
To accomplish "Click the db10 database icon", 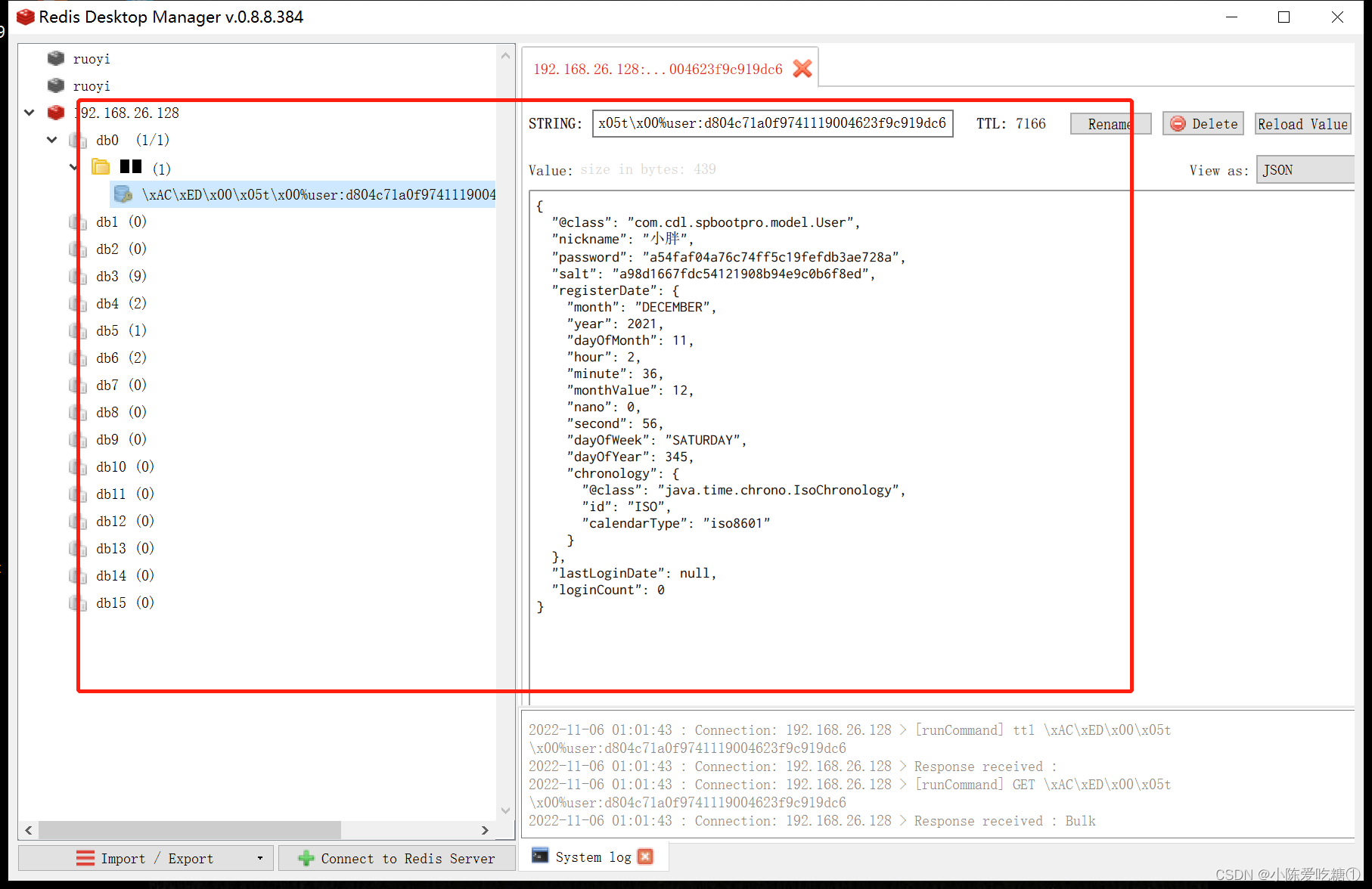I will pos(77,466).
